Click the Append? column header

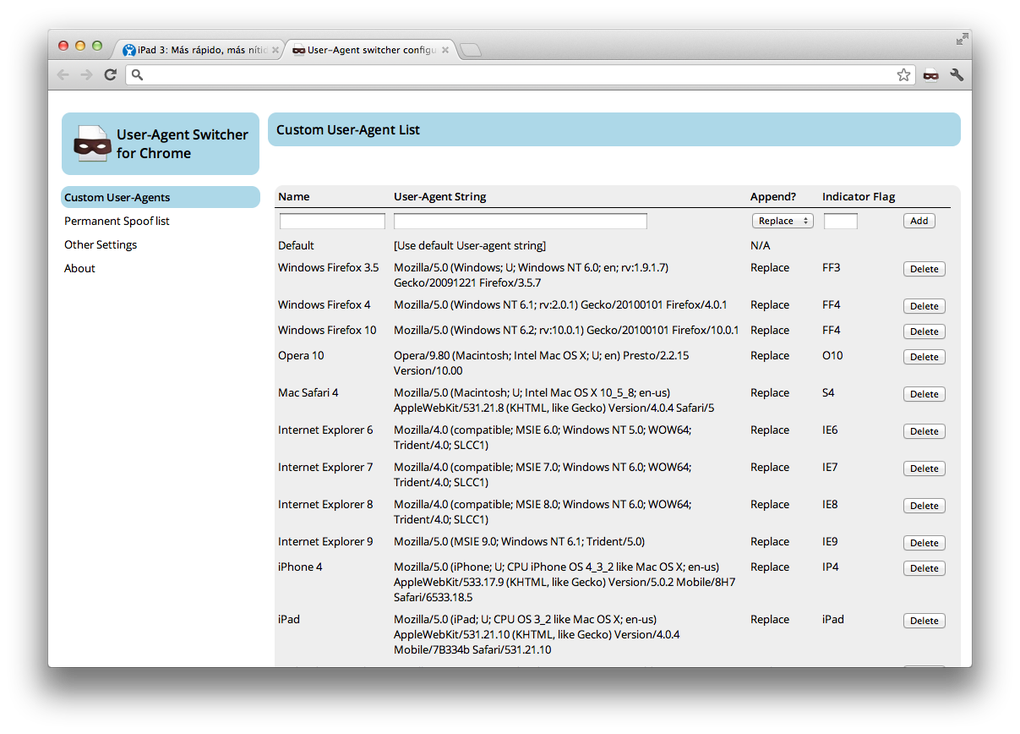[773, 197]
